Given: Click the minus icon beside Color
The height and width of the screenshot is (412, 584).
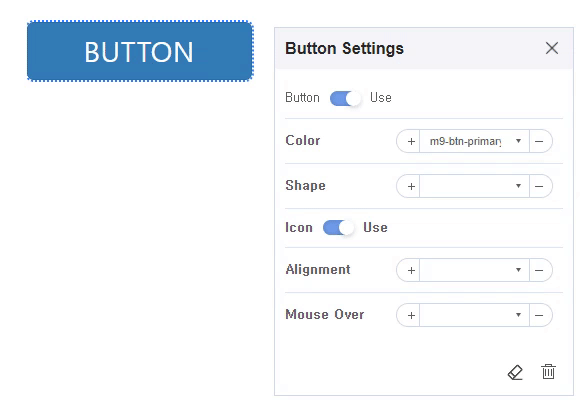Looking at the screenshot, I should [540, 141].
